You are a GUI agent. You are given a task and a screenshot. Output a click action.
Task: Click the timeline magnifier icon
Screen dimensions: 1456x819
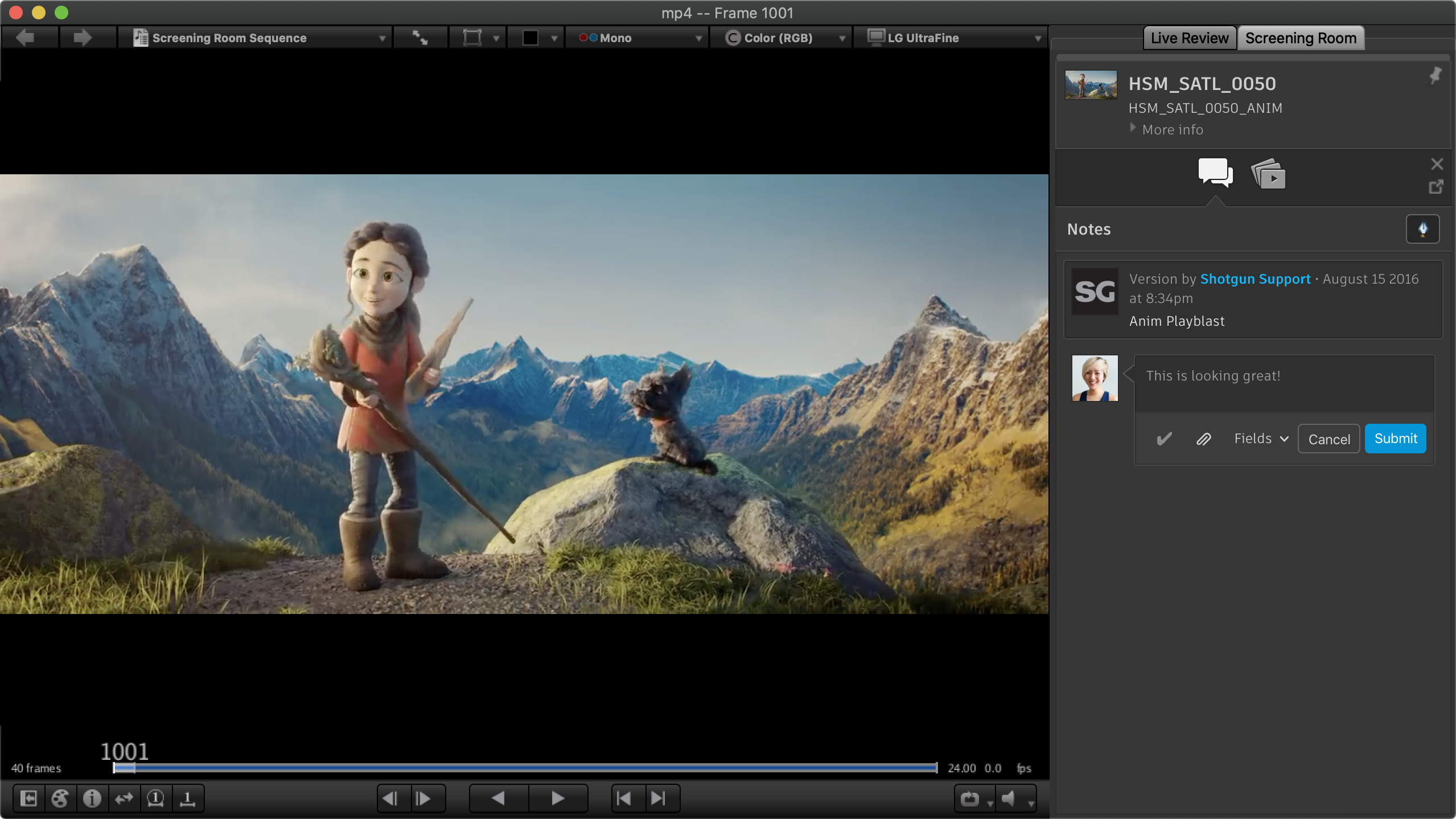click(155, 798)
